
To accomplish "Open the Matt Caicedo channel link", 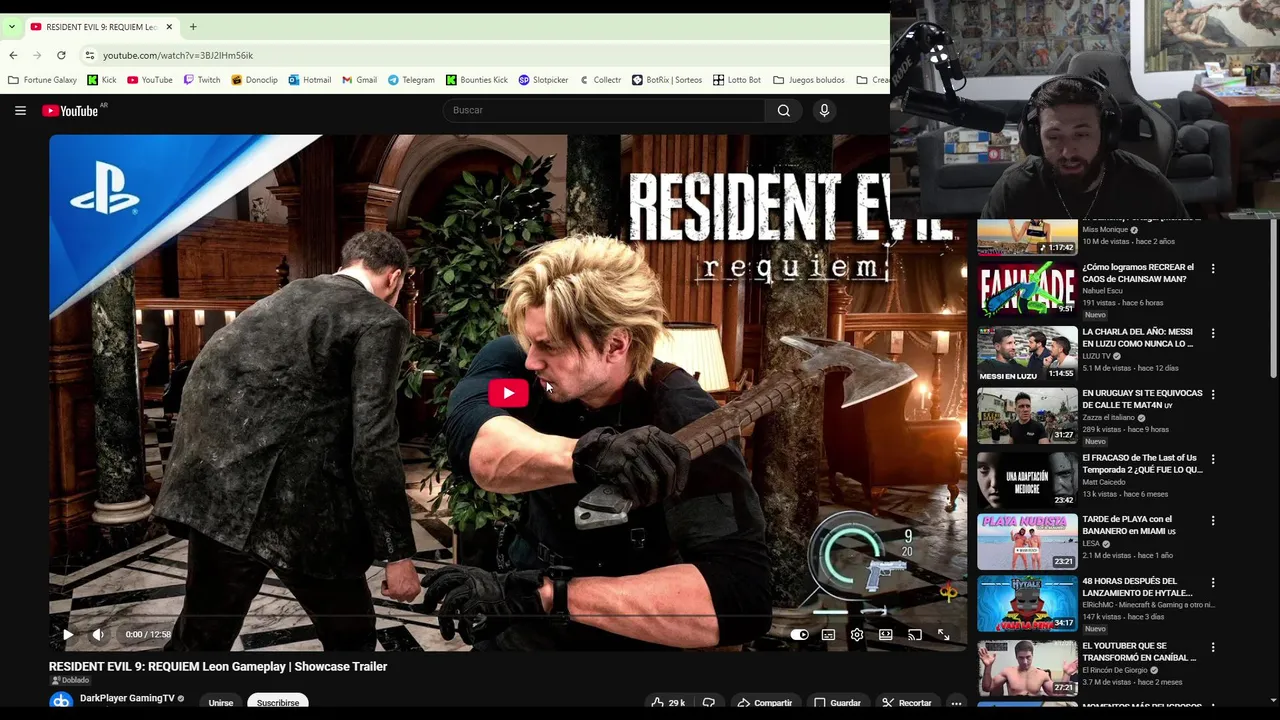I will [x=1104, y=482].
